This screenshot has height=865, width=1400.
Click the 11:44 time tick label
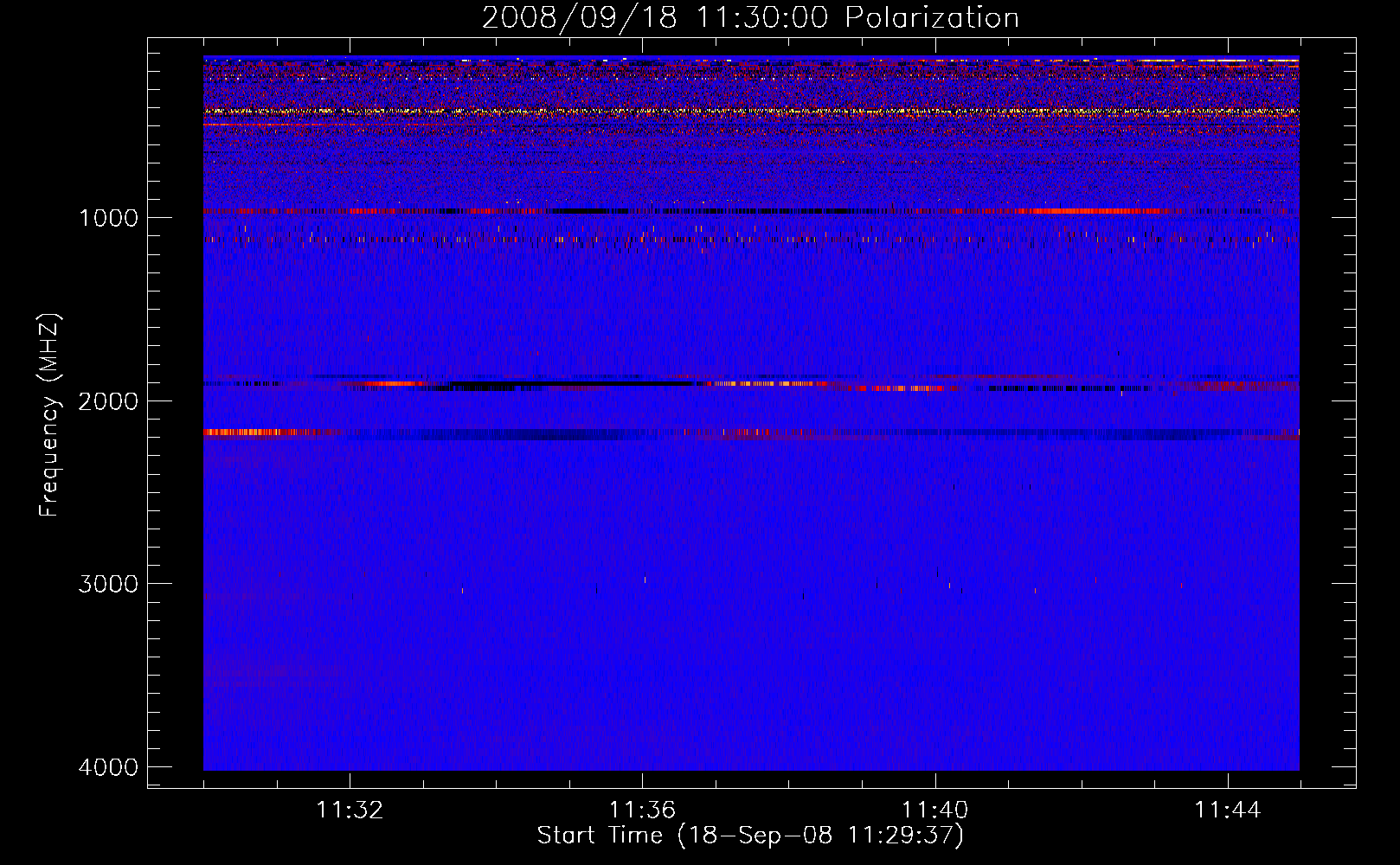(1228, 810)
